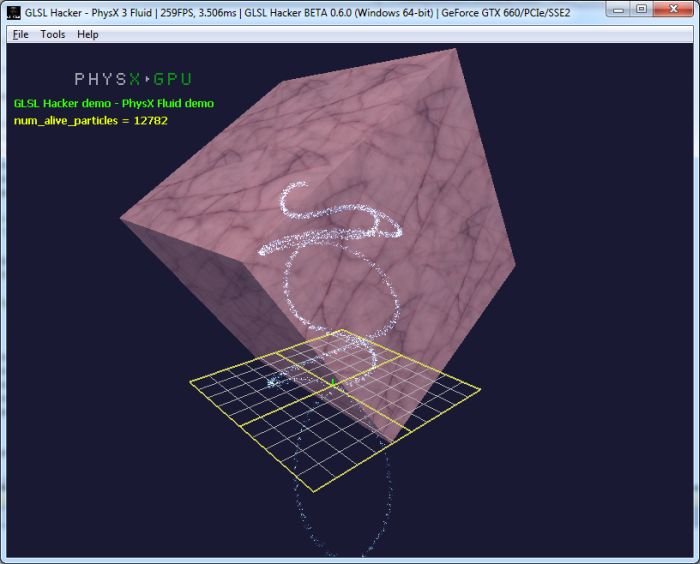Maximize the GLSL Hacker window
The height and width of the screenshot is (564, 700).
[x=642, y=9]
